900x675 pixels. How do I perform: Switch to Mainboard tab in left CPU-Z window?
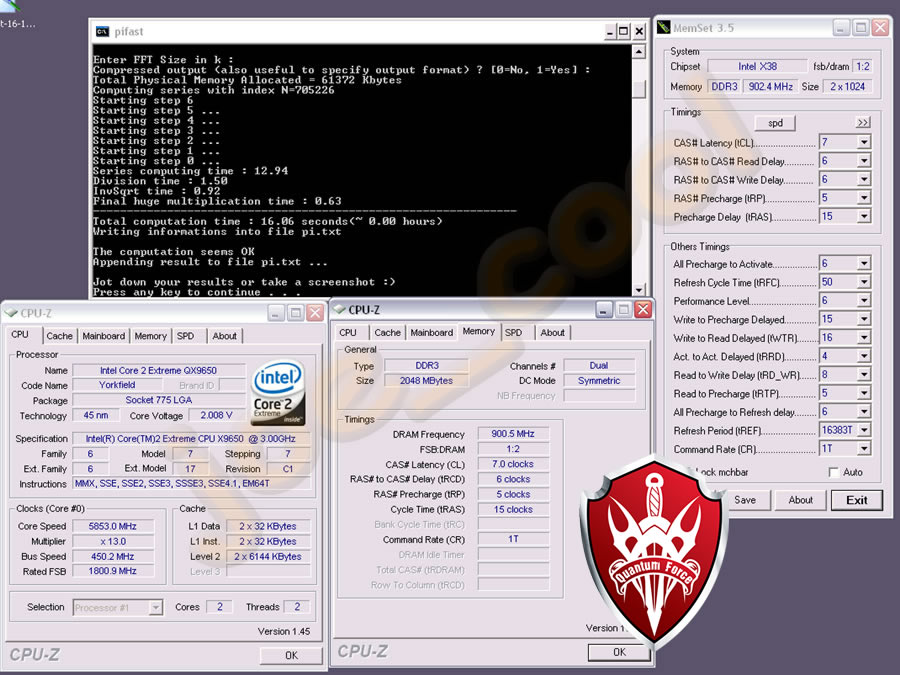pos(103,336)
